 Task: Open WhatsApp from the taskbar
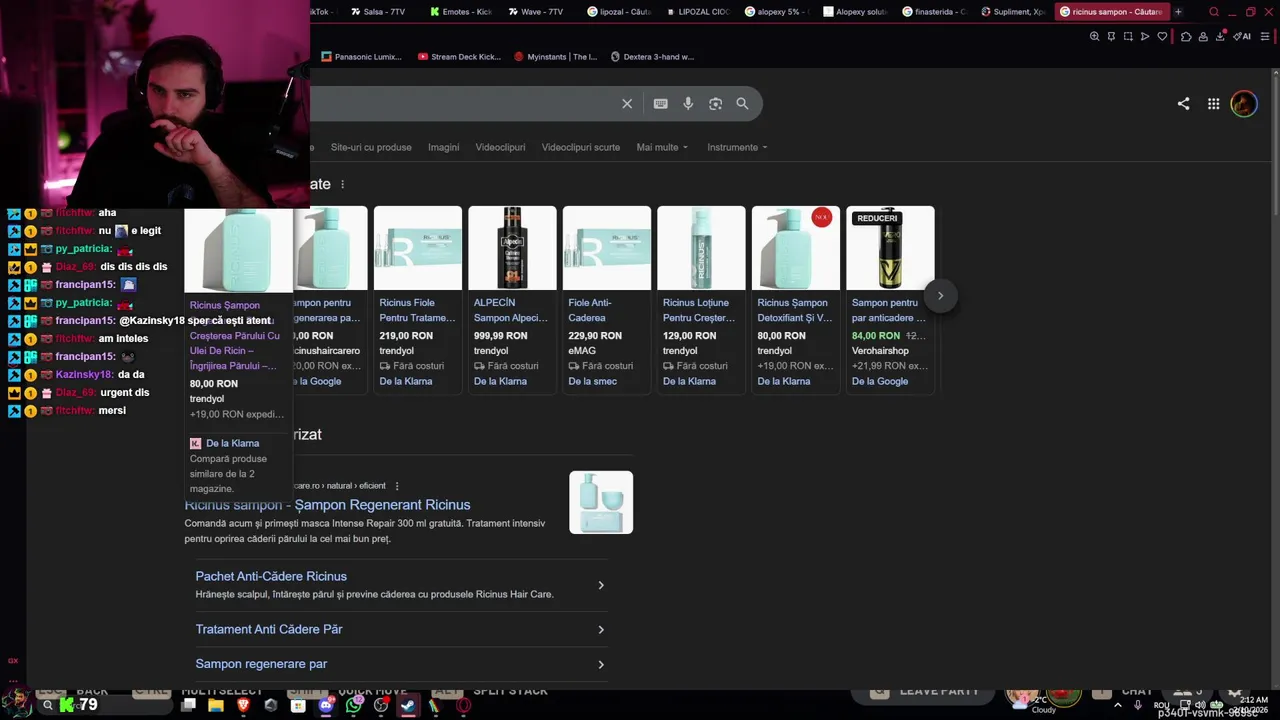point(354,705)
